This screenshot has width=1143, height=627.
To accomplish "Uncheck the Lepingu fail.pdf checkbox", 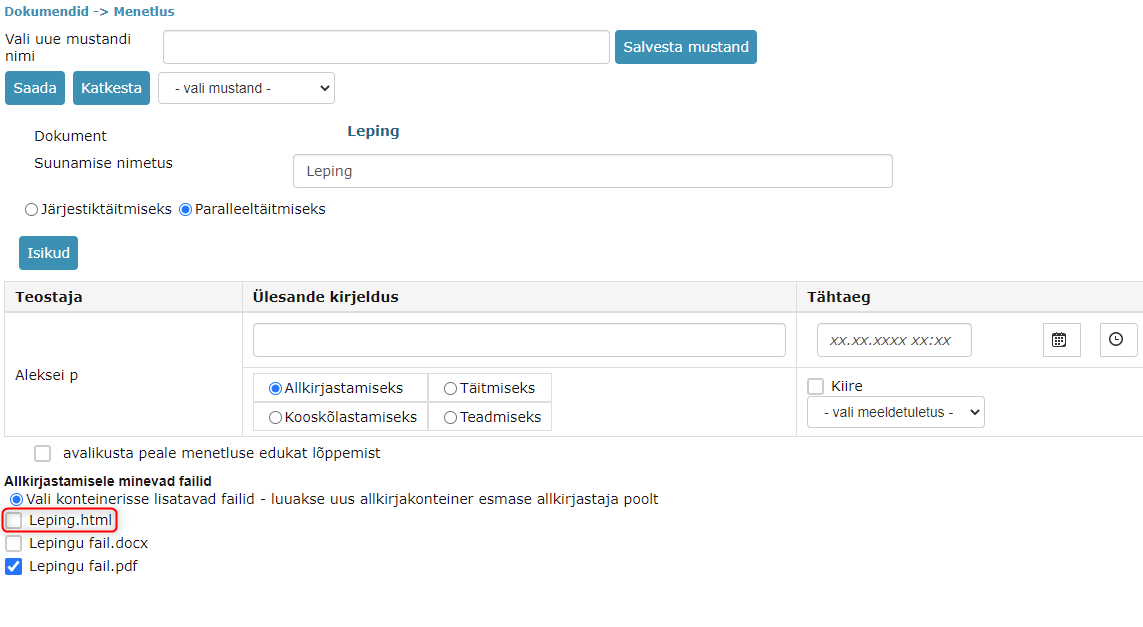I will pos(14,566).
